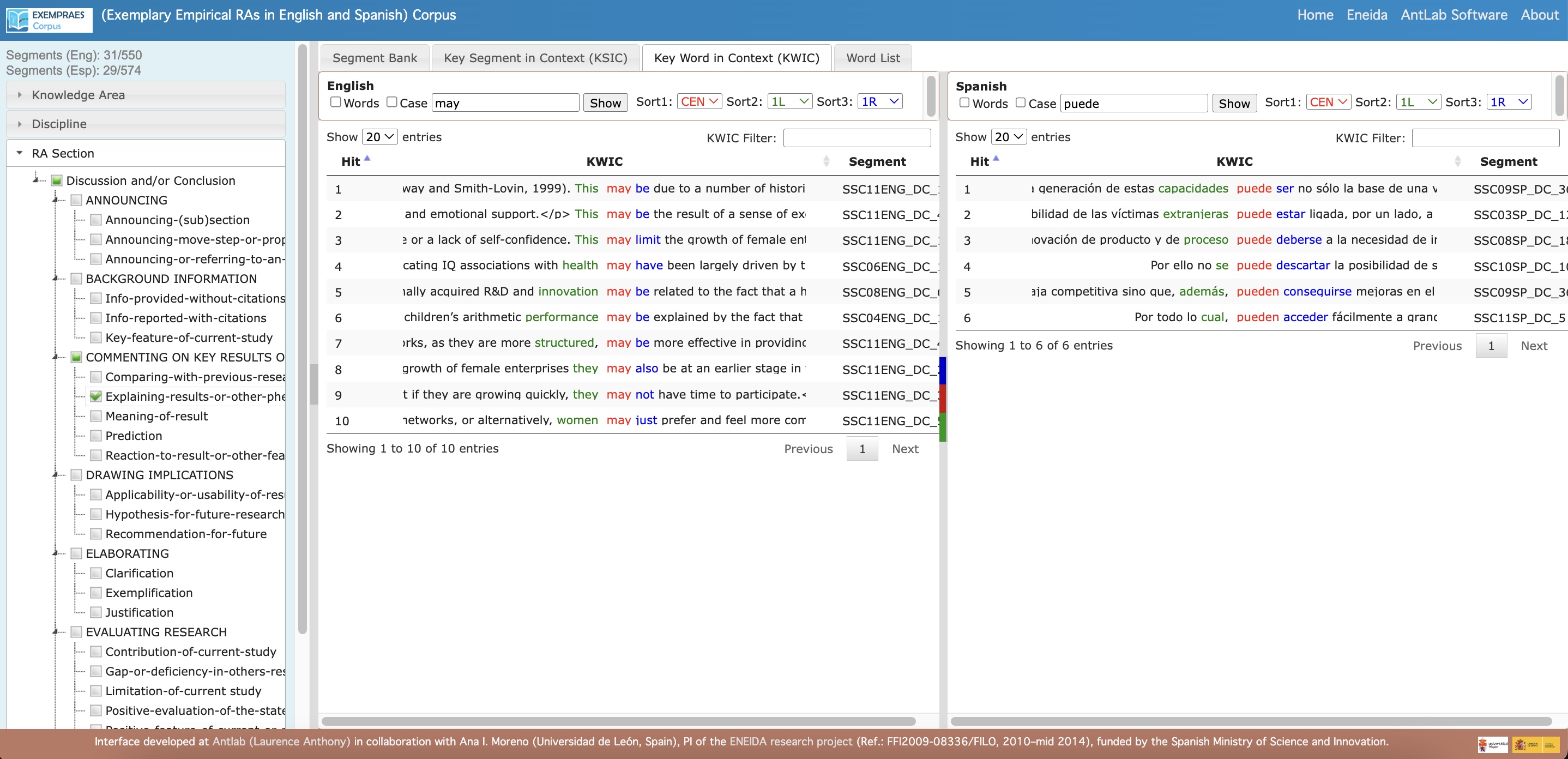Viewport: 1568px width, 759px height.
Task: Click English panel horizontal scrollbar
Action: tap(618, 721)
